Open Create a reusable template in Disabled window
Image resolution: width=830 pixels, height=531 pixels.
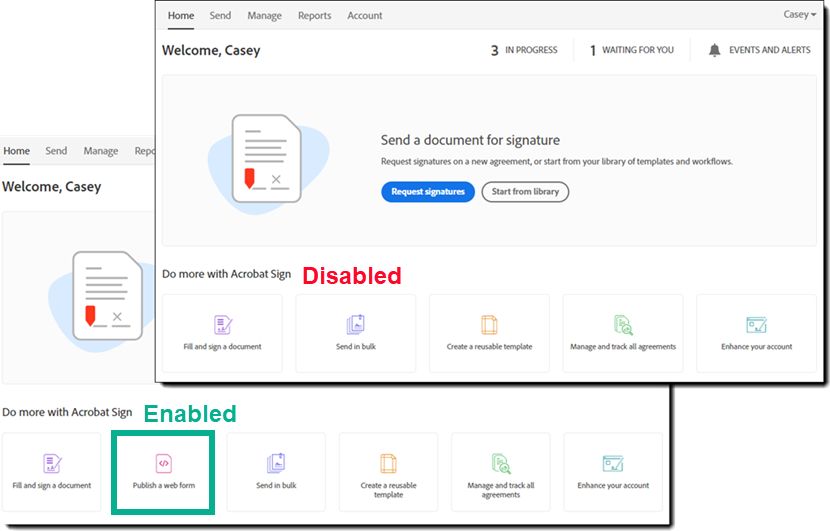[489, 333]
